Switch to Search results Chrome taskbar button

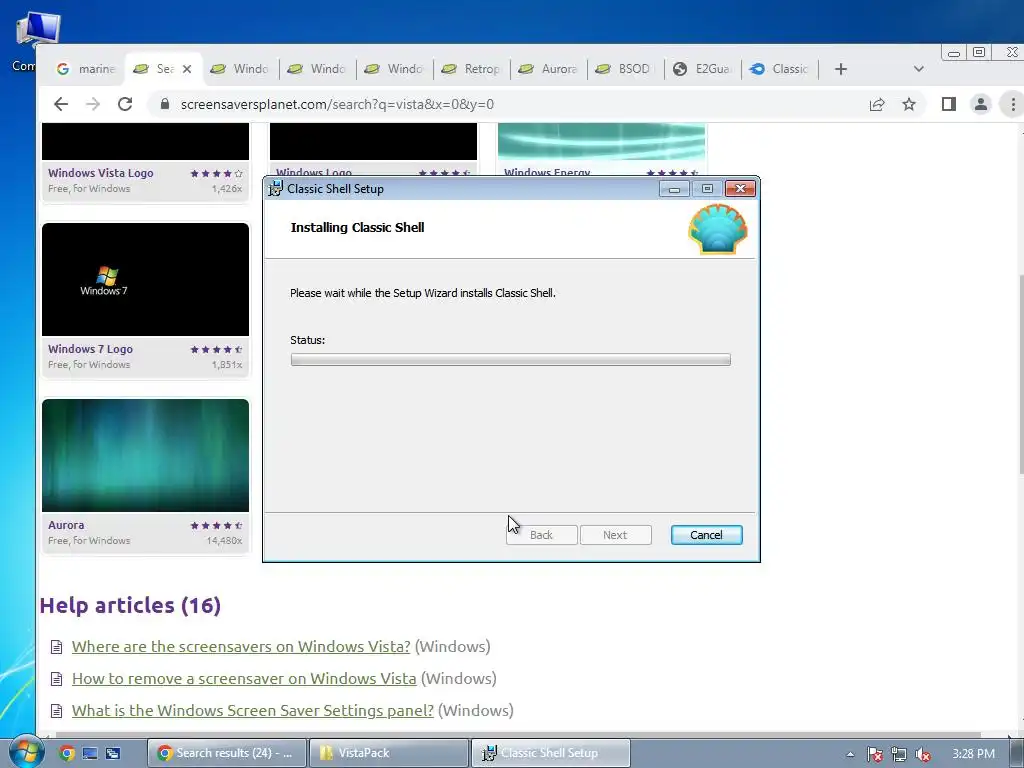[x=227, y=753]
